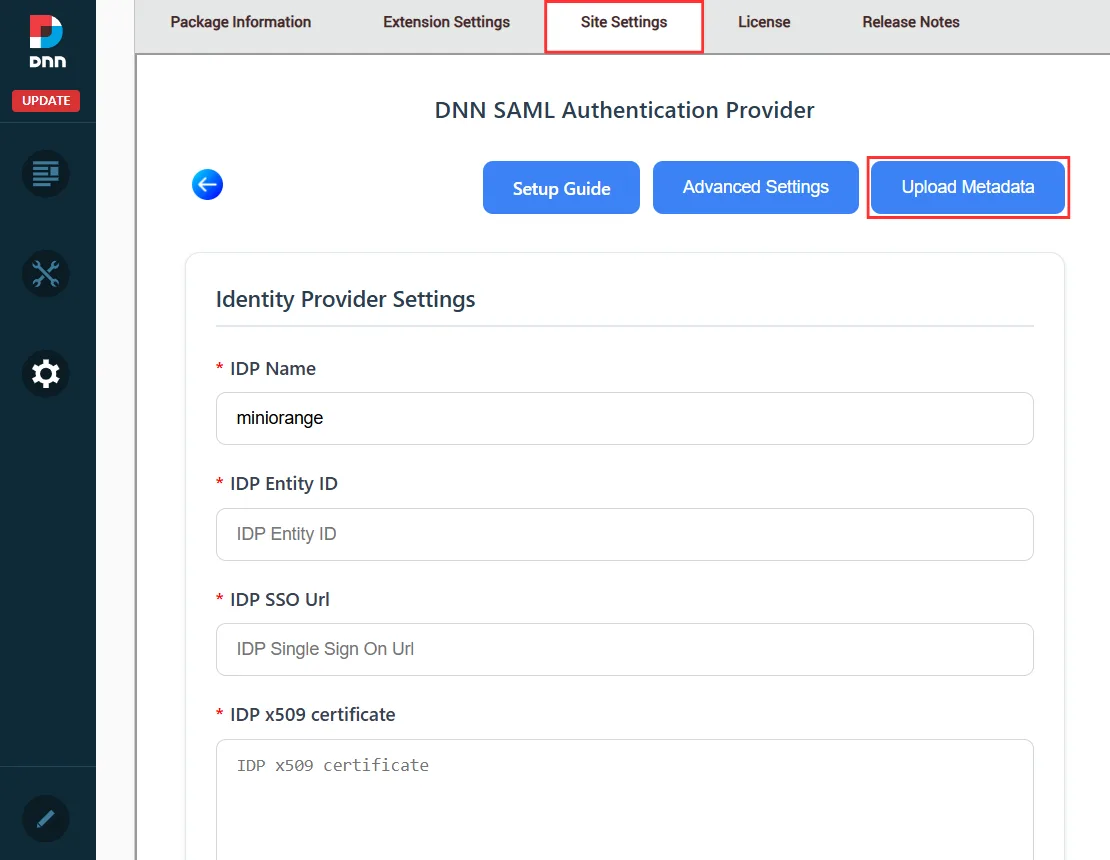
Task: Focus the IDP x509 certificate textarea
Action: (x=624, y=800)
